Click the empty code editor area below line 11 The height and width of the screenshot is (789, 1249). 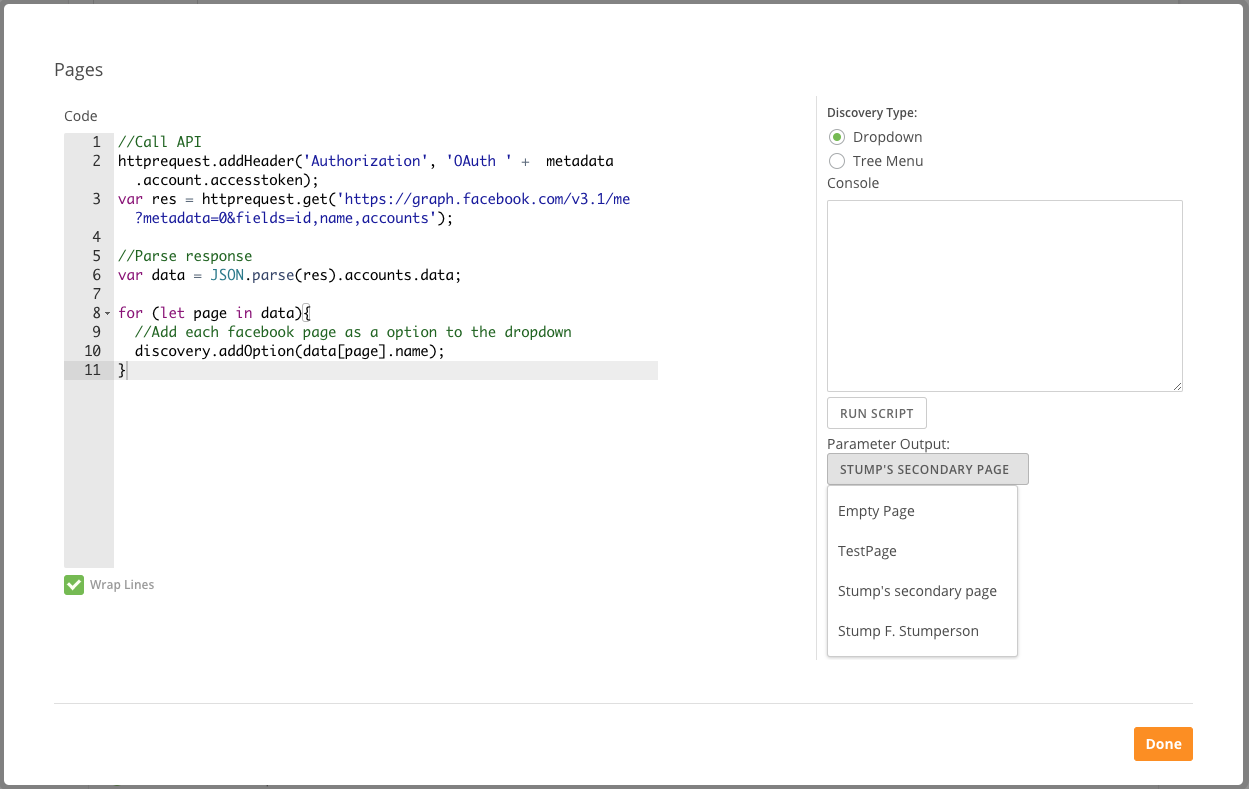click(385, 470)
